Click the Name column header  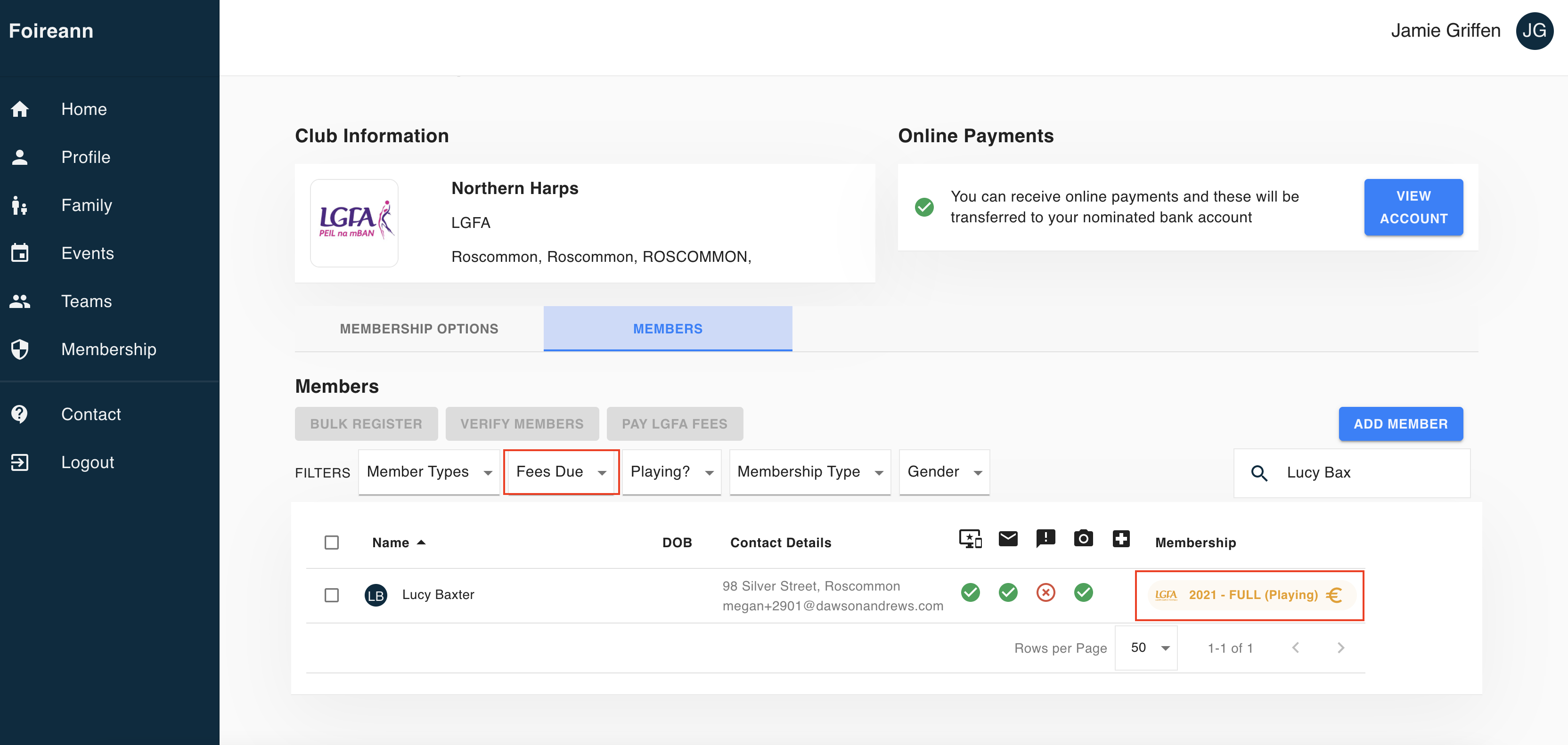coord(391,542)
